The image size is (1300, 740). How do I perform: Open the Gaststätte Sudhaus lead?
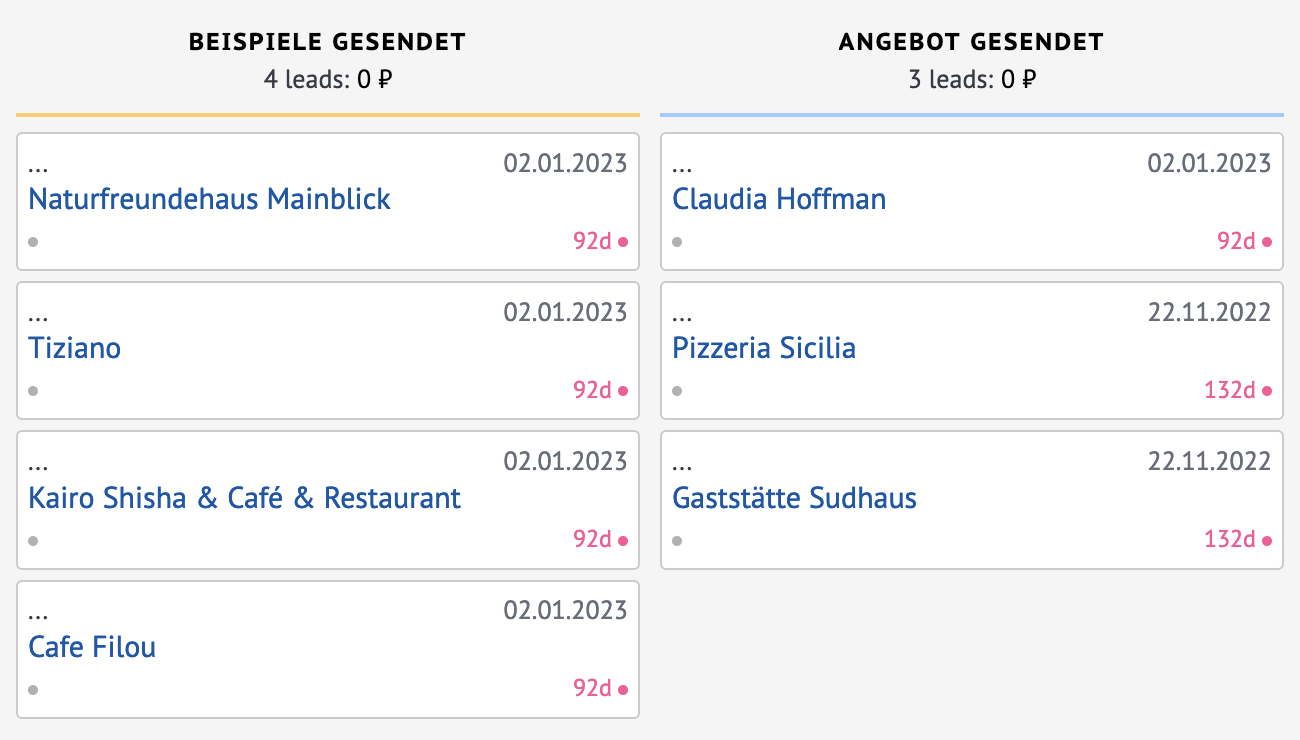(794, 498)
